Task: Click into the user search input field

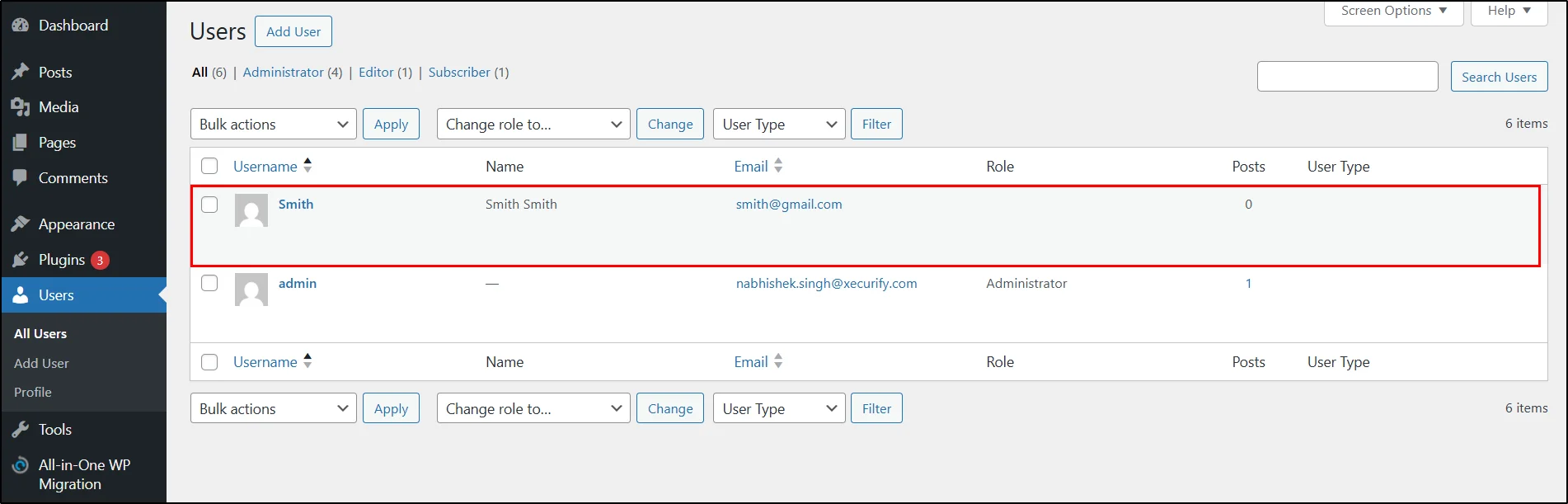Action: point(1348,77)
